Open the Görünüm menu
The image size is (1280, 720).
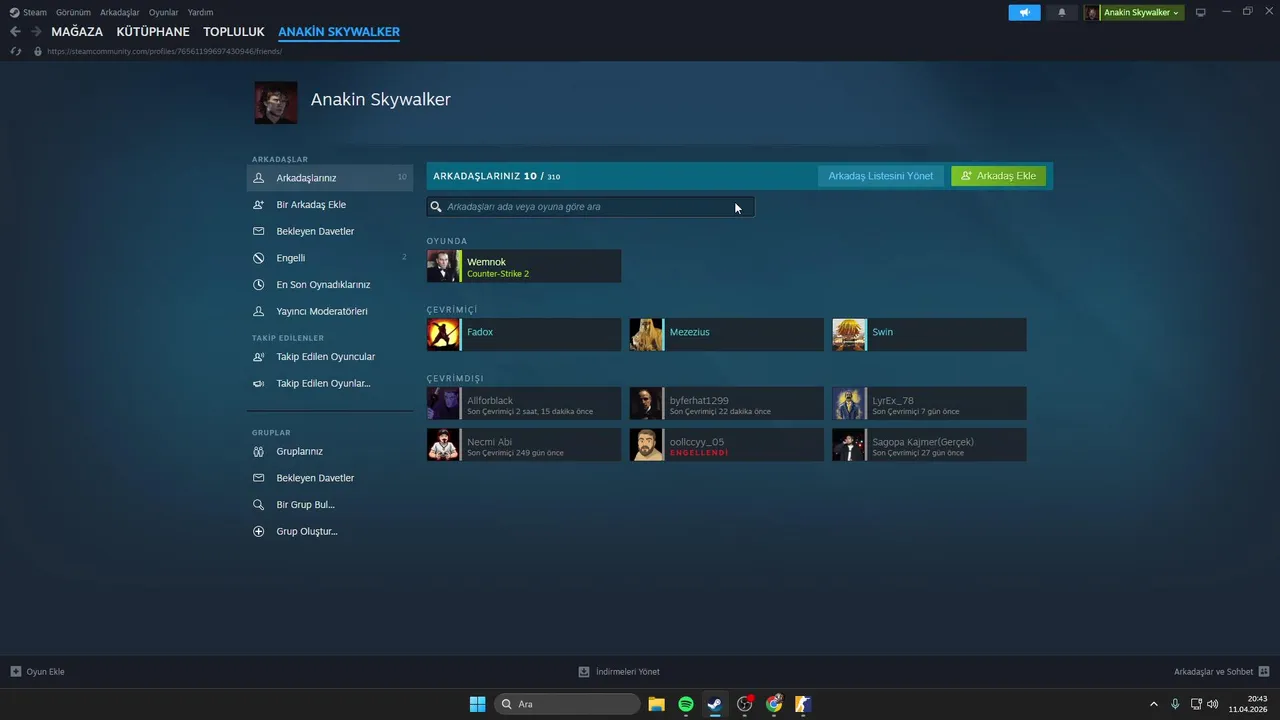pyautogui.click(x=73, y=12)
